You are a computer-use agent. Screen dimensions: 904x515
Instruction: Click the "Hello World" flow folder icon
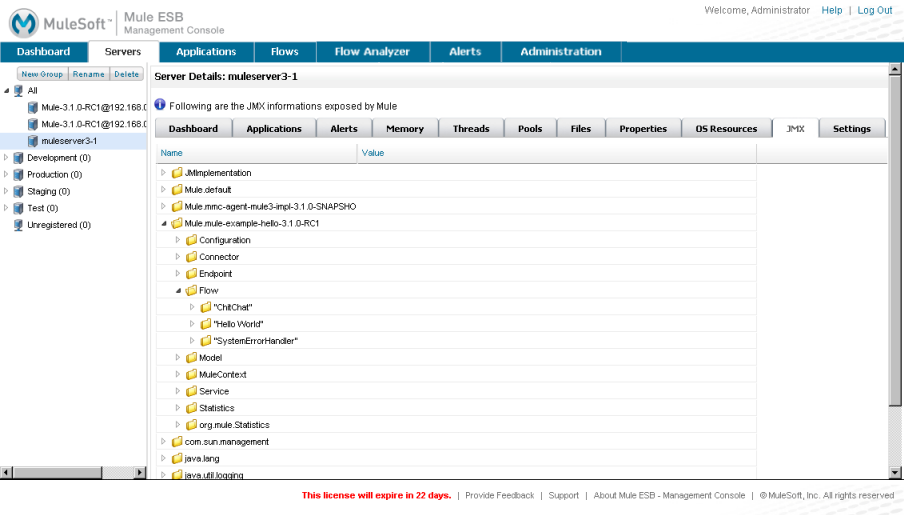[206, 324]
